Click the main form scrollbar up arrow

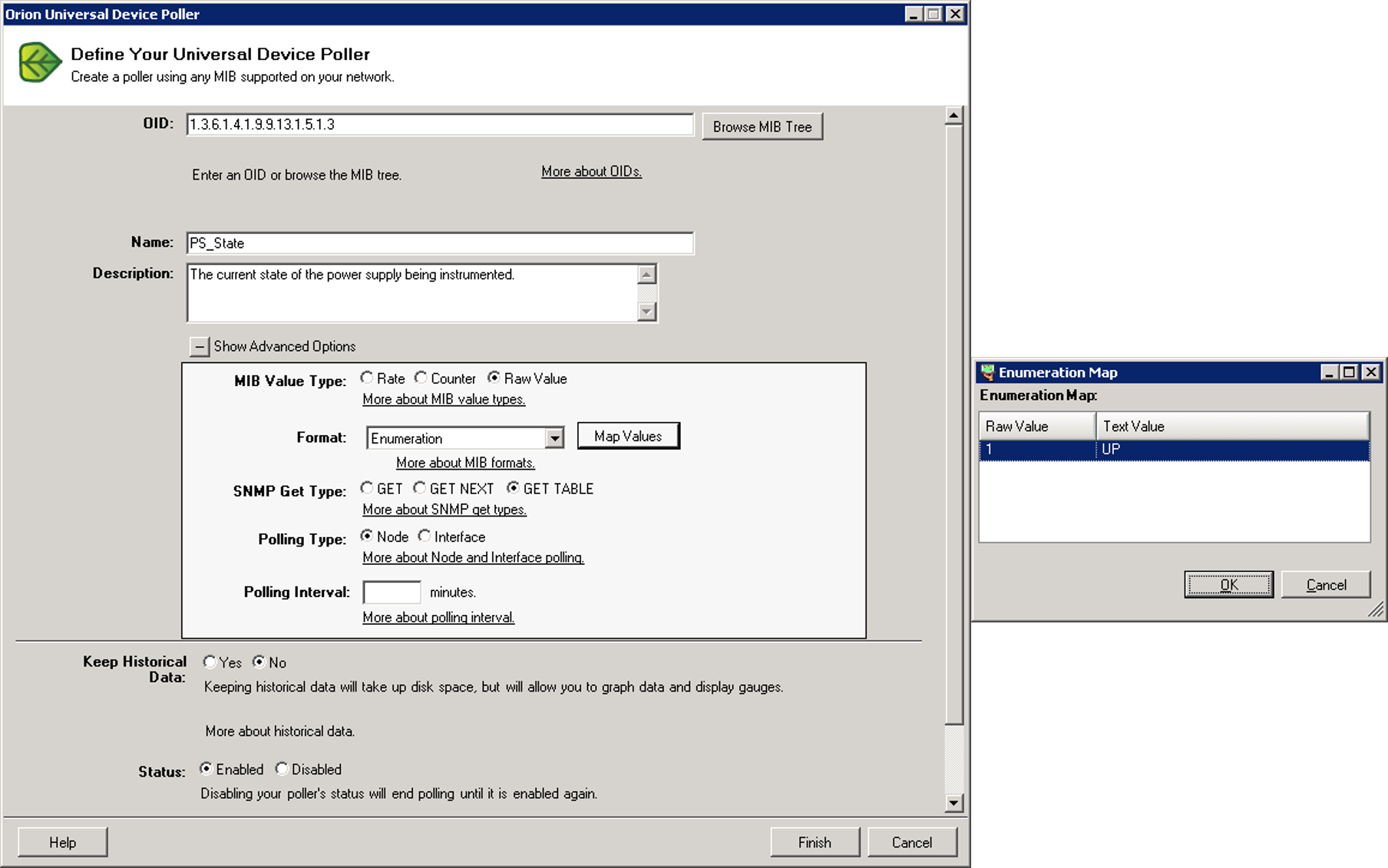point(953,116)
